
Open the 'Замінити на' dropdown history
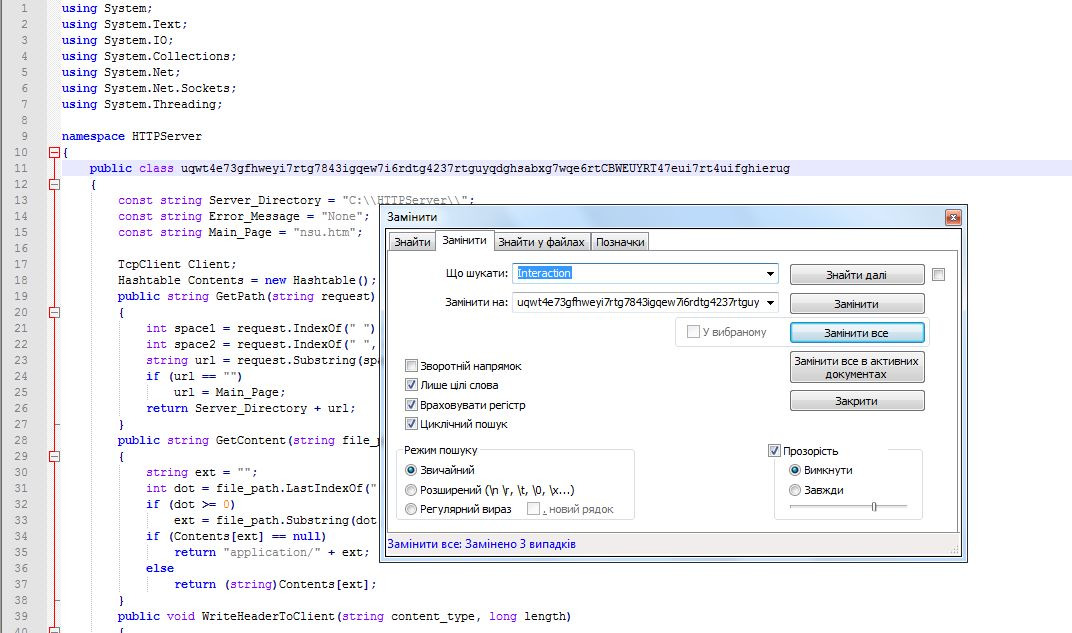(770, 303)
